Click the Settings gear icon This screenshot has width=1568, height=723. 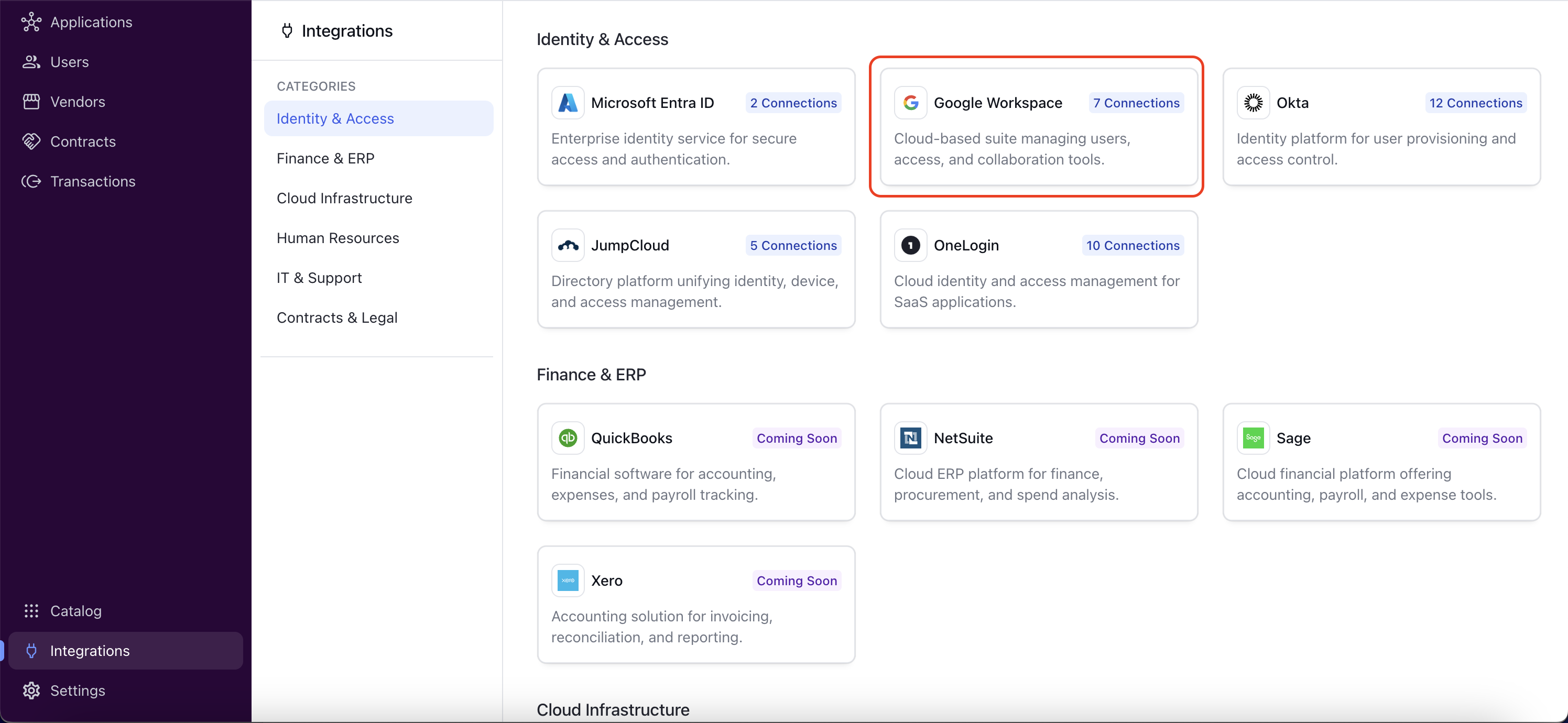click(31, 690)
